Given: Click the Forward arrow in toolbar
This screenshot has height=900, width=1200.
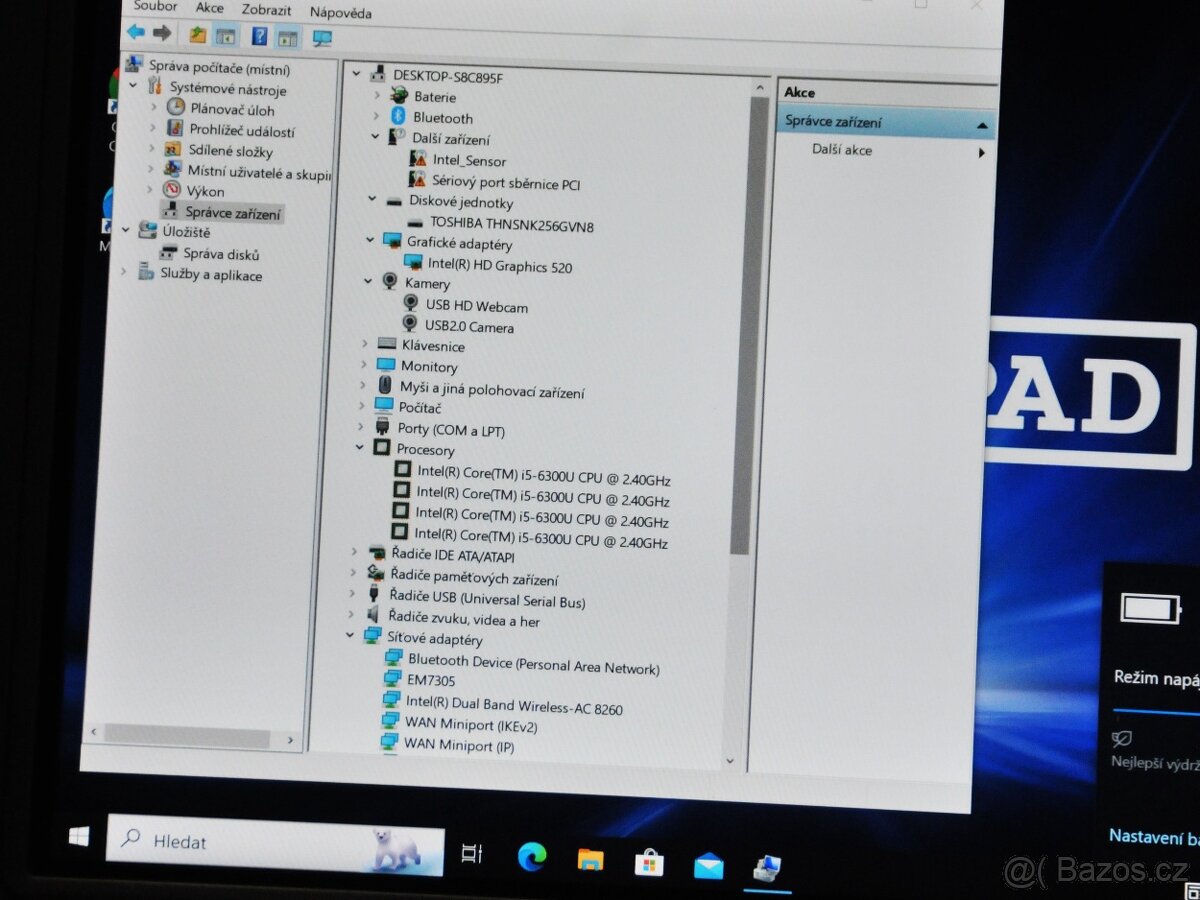Looking at the screenshot, I should click(x=162, y=33).
